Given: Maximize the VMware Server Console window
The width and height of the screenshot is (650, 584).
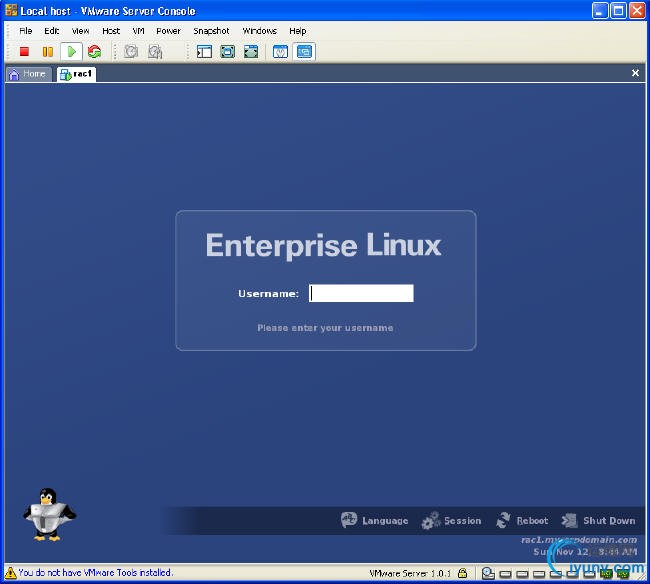Looking at the screenshot, I should tap(618, 11).
